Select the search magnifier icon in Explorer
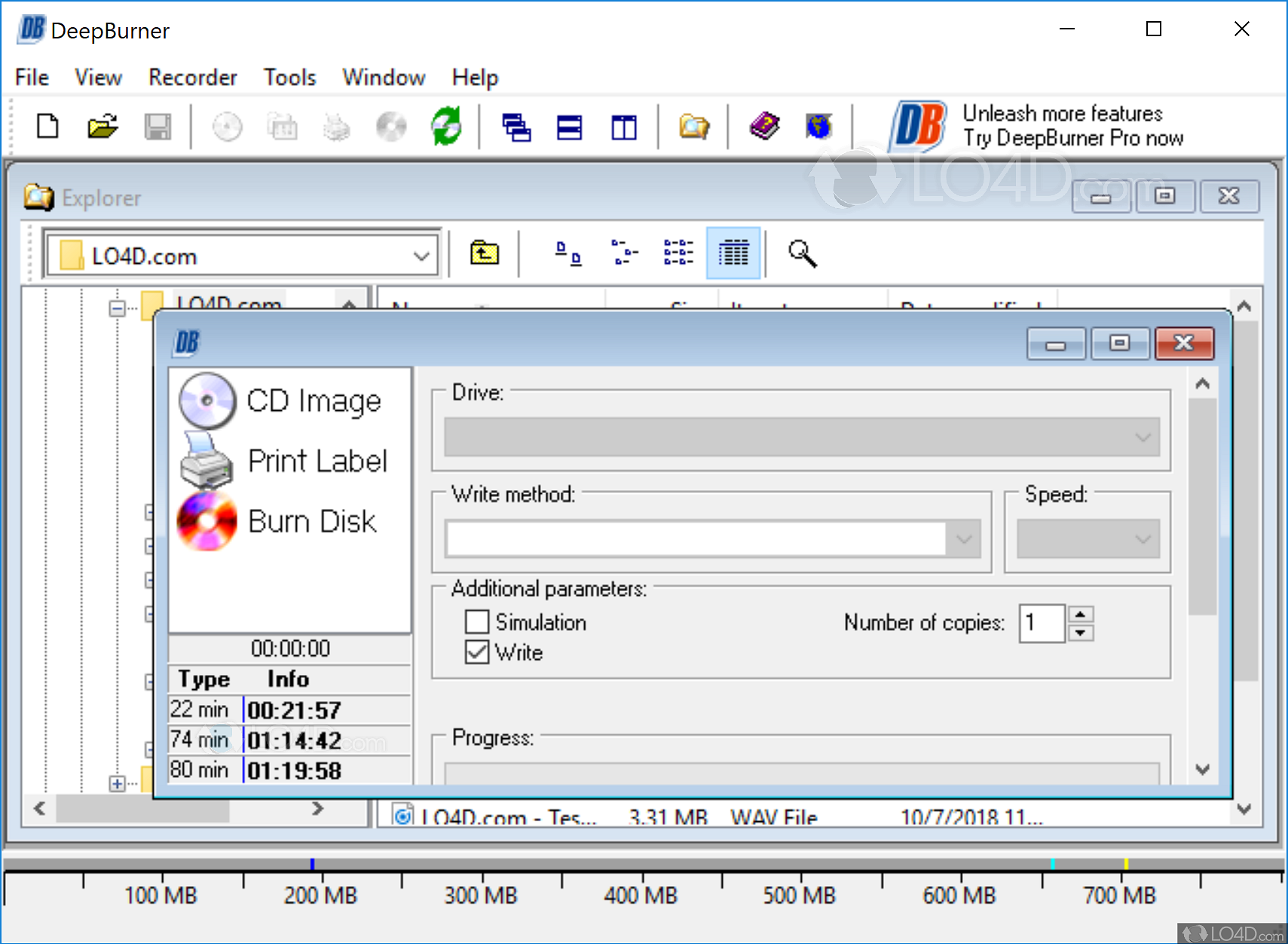 [802, 253]
